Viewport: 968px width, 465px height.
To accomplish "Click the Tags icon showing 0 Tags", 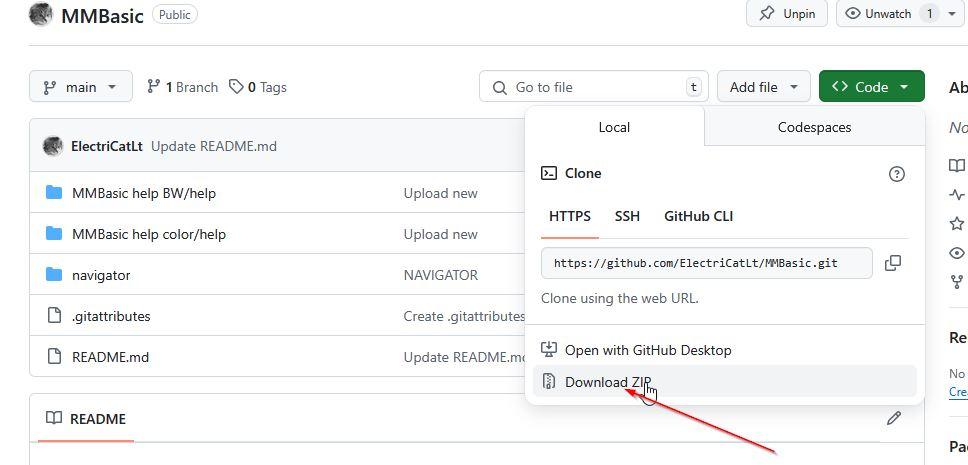I will click(236, 87).
